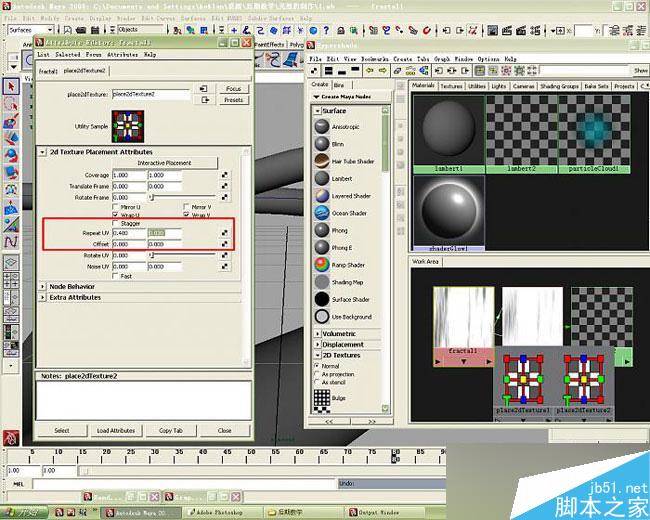Click the Load Attributes button
The width and height of the screenshot is (650, 520).
click(x=116, y=430)
